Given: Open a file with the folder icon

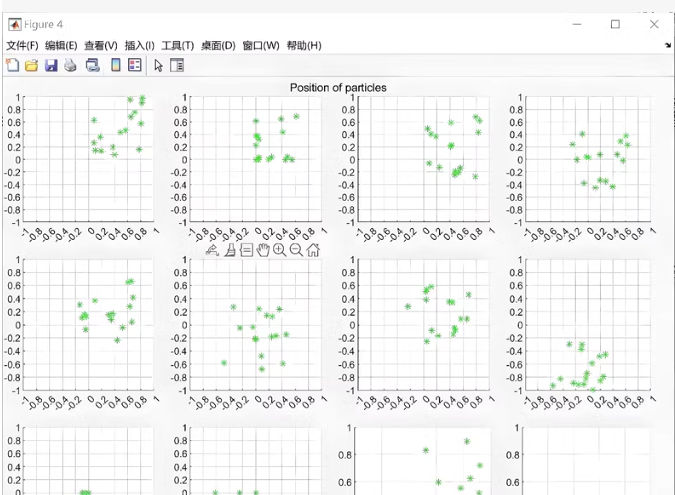Looking at the screenshot, I should coord(31,65).
